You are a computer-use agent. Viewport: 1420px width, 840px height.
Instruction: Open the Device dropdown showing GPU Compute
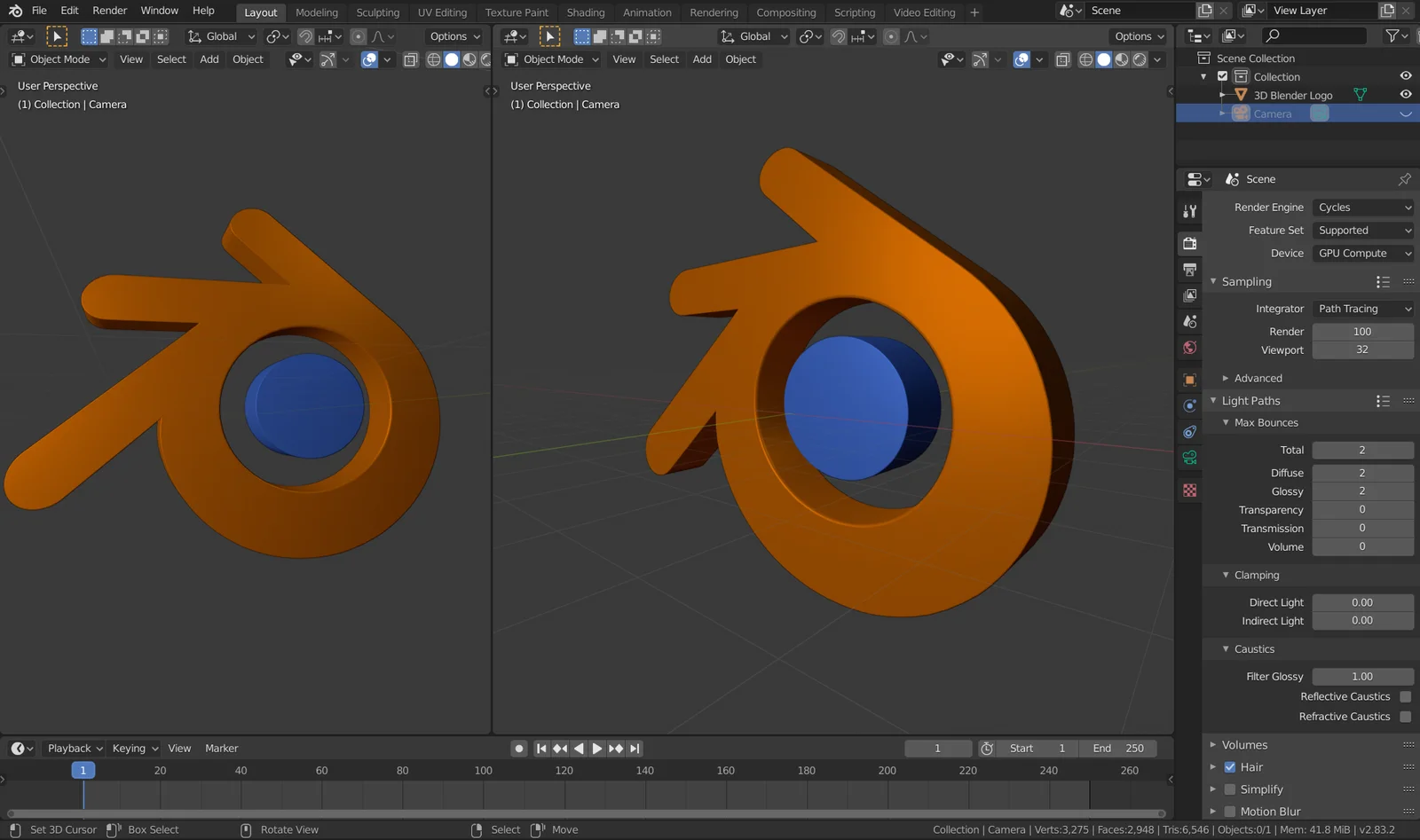[x=1362, y=253]
